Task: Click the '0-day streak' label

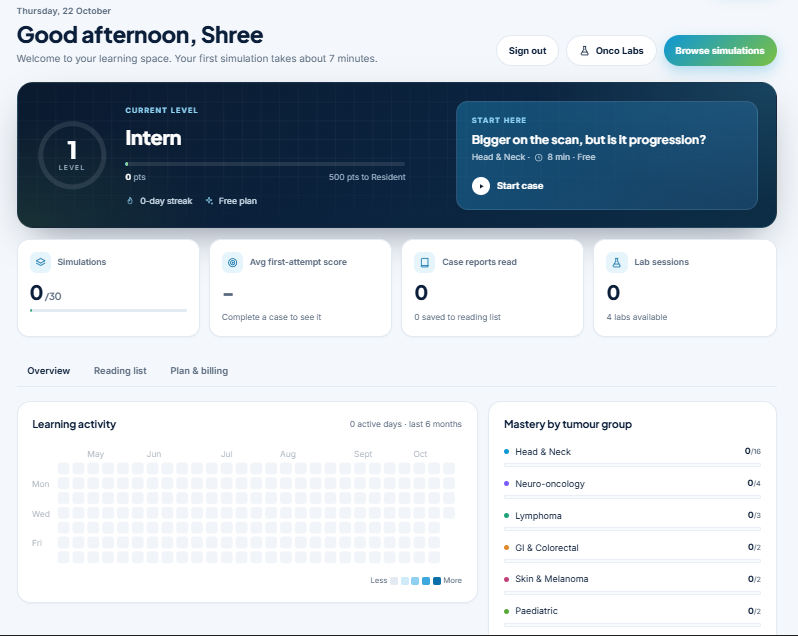Action: pyautogui.click(x=166, y=201)
